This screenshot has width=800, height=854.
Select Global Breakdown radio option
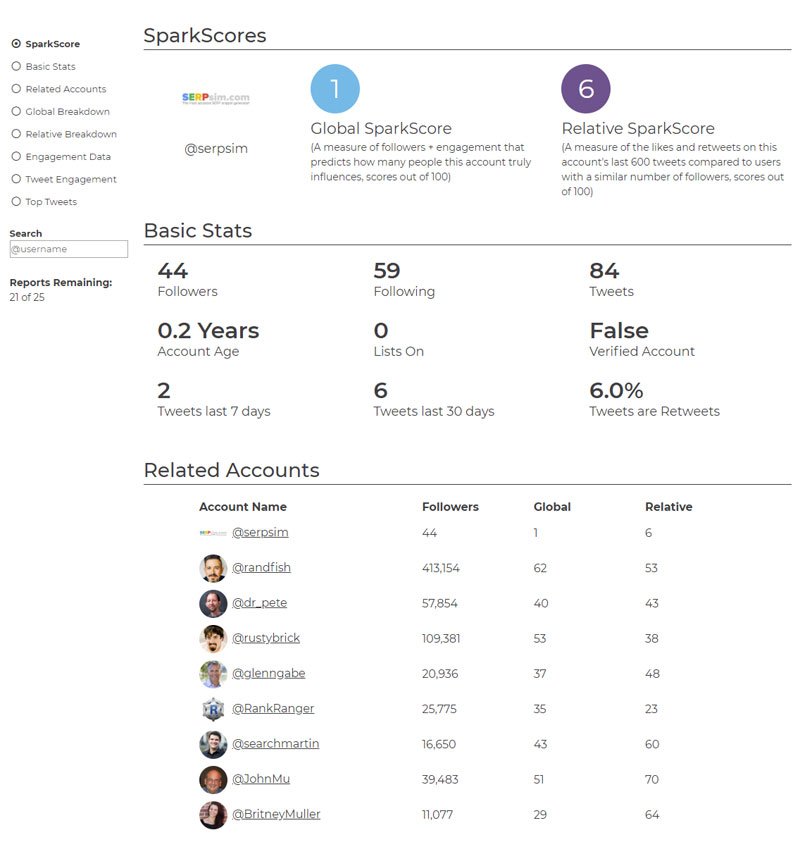coord(16,111)
